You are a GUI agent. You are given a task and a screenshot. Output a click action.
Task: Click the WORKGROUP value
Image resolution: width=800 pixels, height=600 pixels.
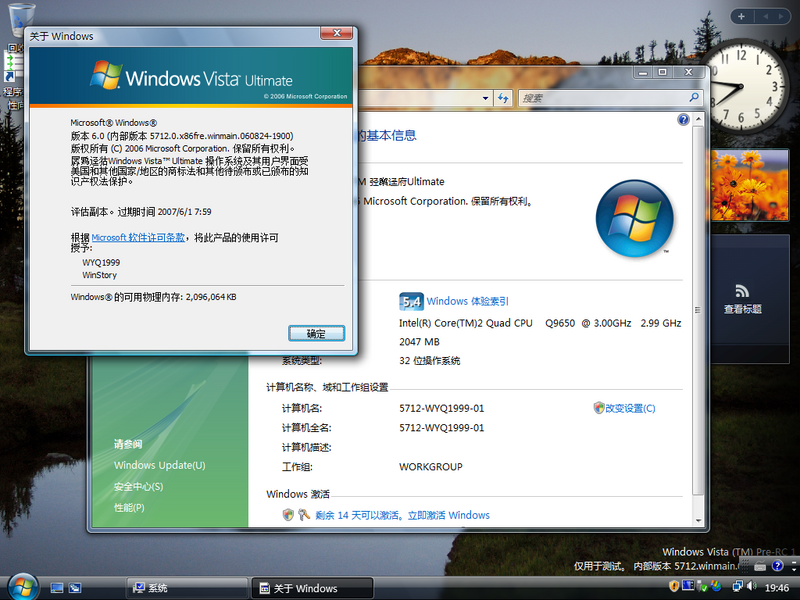tap(431, 467)
